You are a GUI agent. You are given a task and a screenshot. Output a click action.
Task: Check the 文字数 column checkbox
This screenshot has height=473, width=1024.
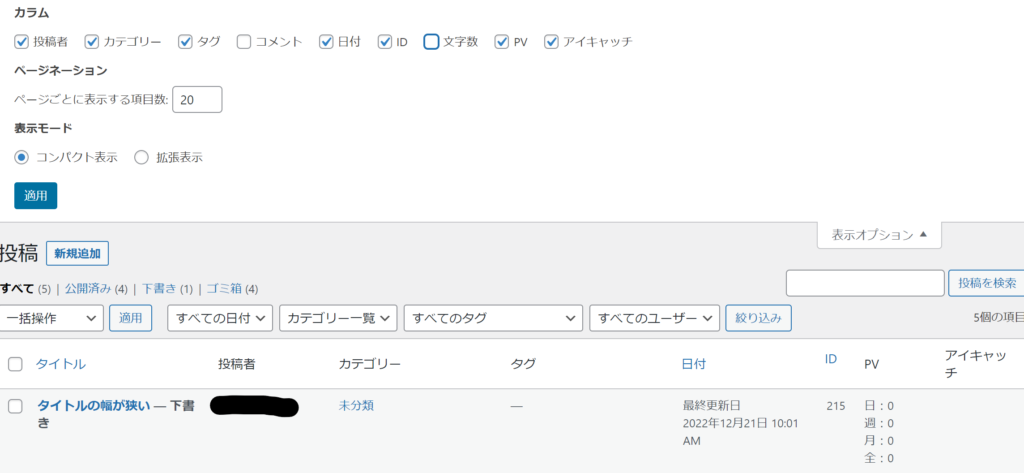point(432,42)
